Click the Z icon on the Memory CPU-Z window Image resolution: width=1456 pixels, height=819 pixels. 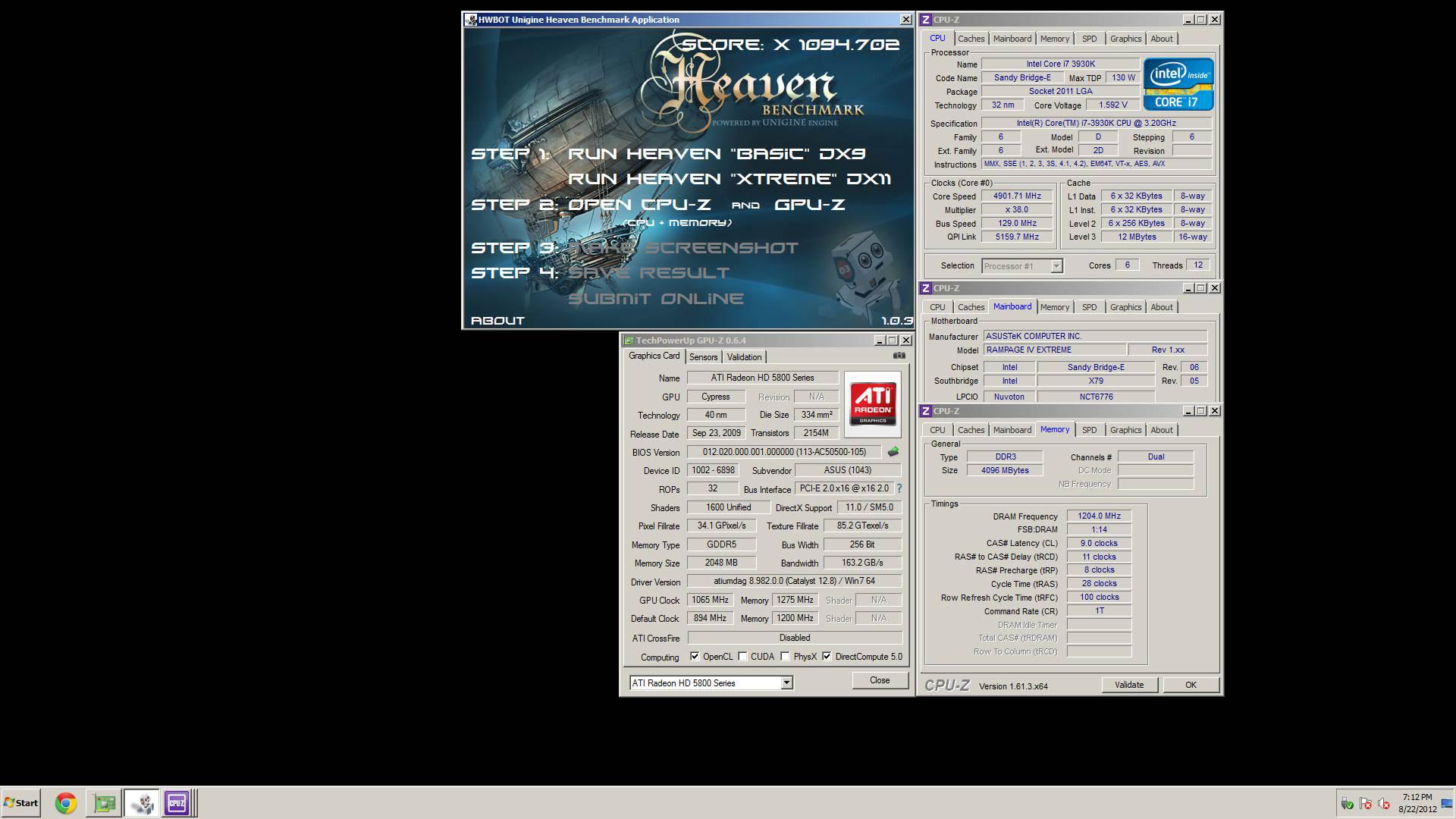point(926,411)
